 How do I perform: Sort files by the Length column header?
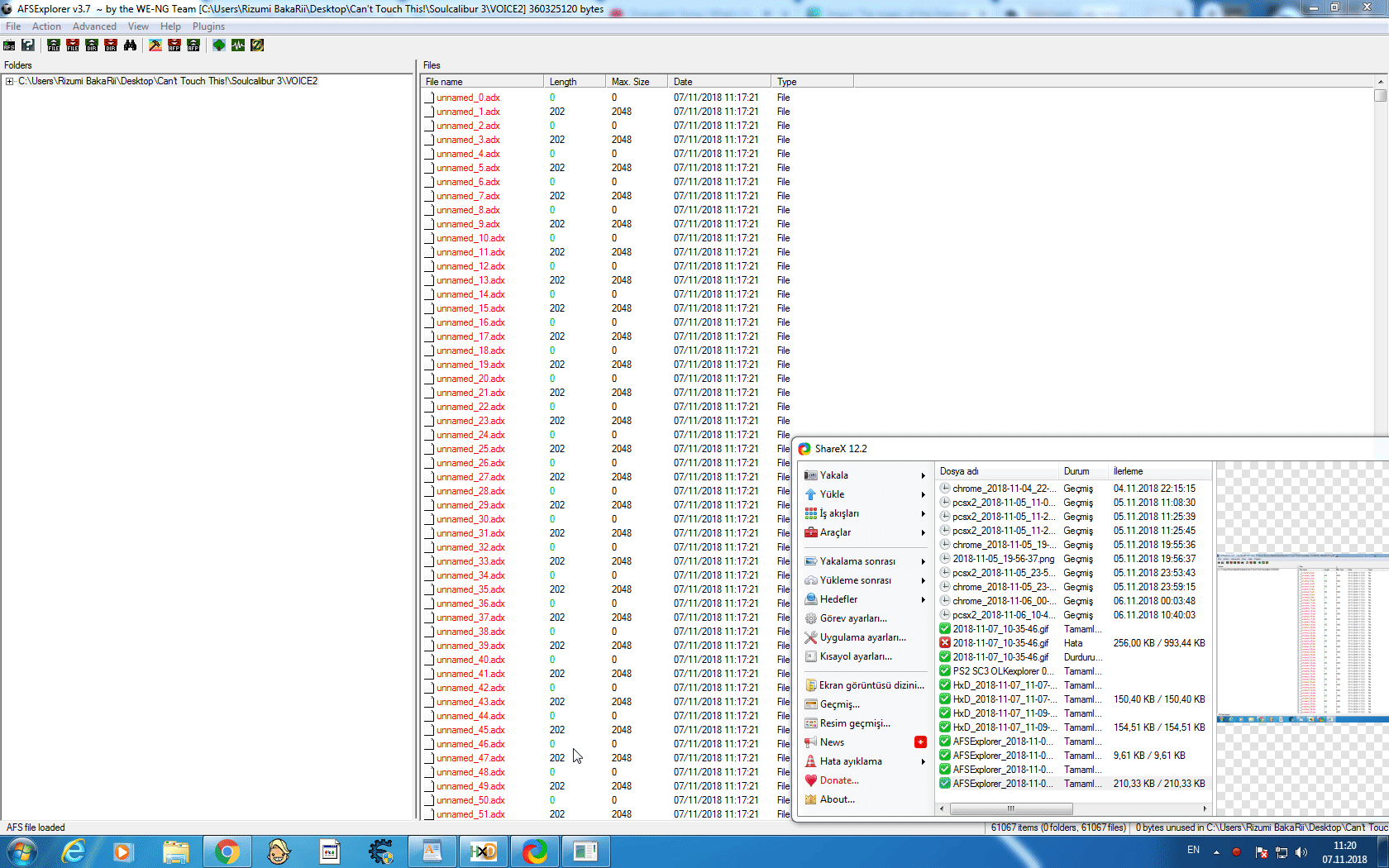[x=575, y=81]
